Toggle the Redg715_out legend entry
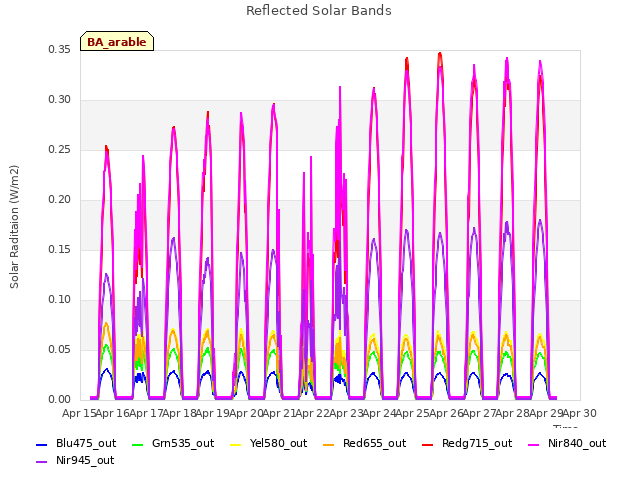 coord(467,444)
